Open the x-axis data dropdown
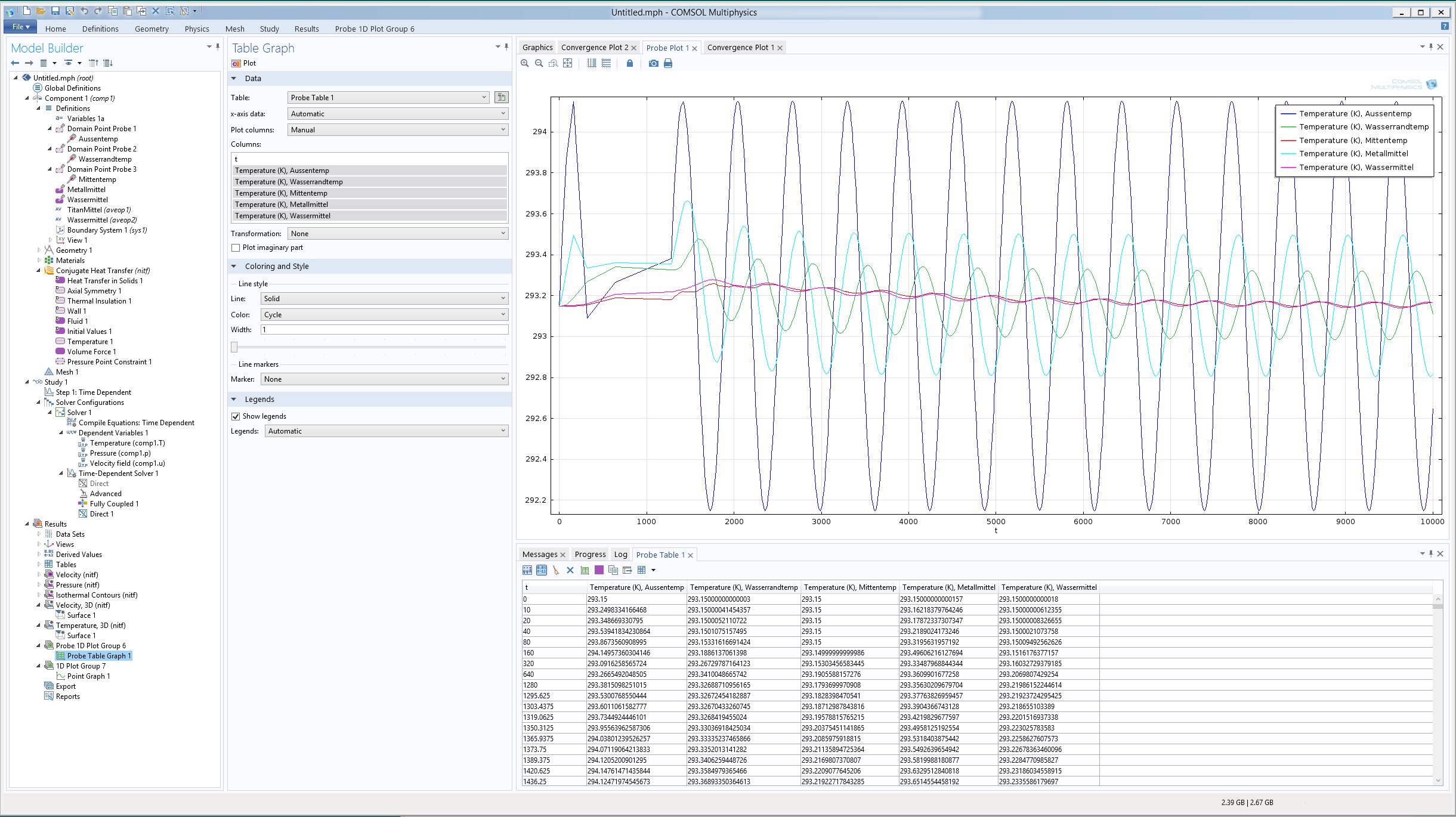Viewport: 1456px width, 817px height. [x=397, y=114]
